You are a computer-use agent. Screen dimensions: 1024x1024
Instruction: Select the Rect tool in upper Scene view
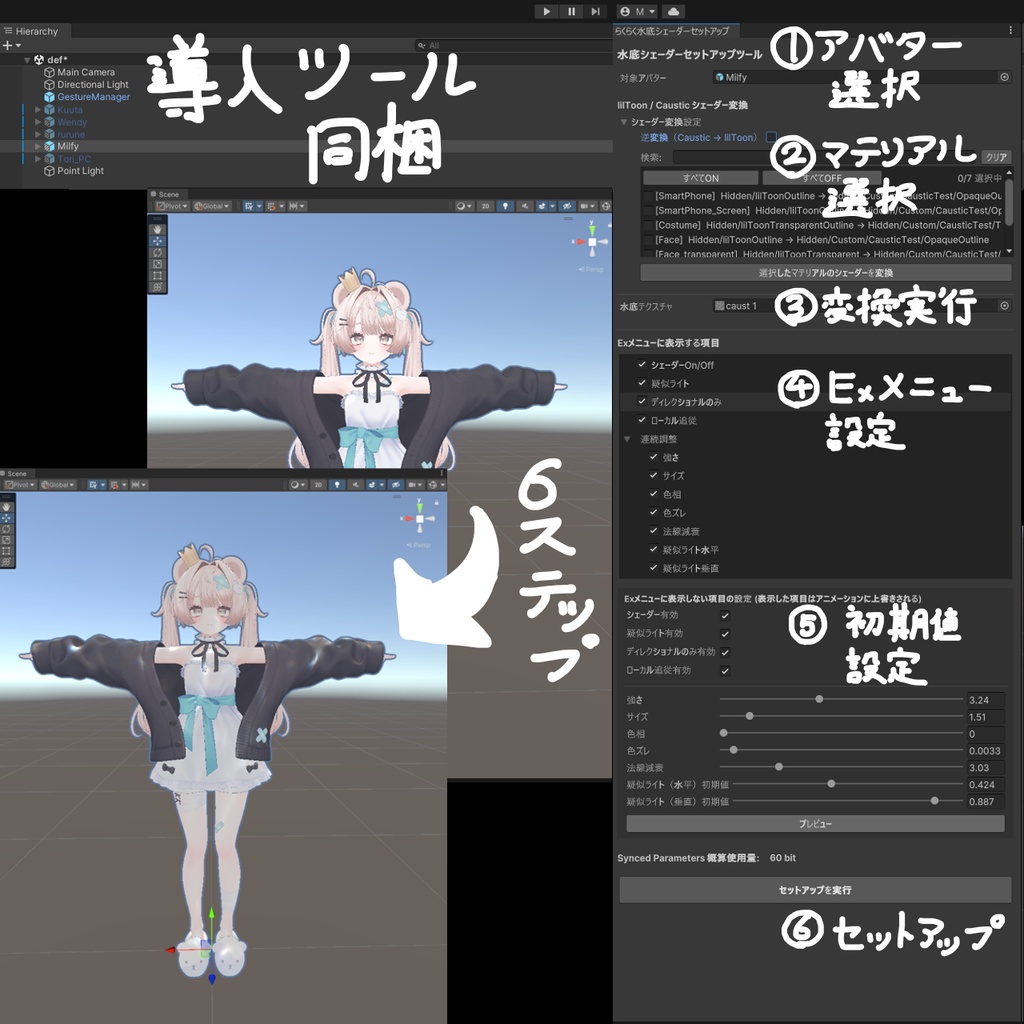click(157, 276)
